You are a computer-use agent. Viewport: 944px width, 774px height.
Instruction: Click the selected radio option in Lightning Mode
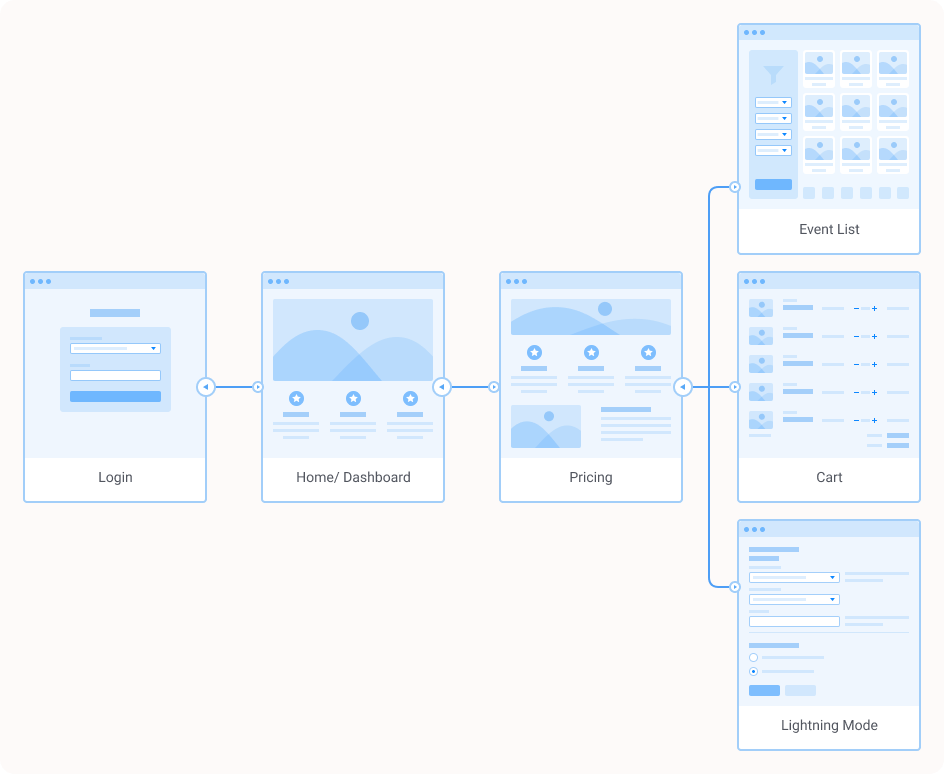(753, 672)
